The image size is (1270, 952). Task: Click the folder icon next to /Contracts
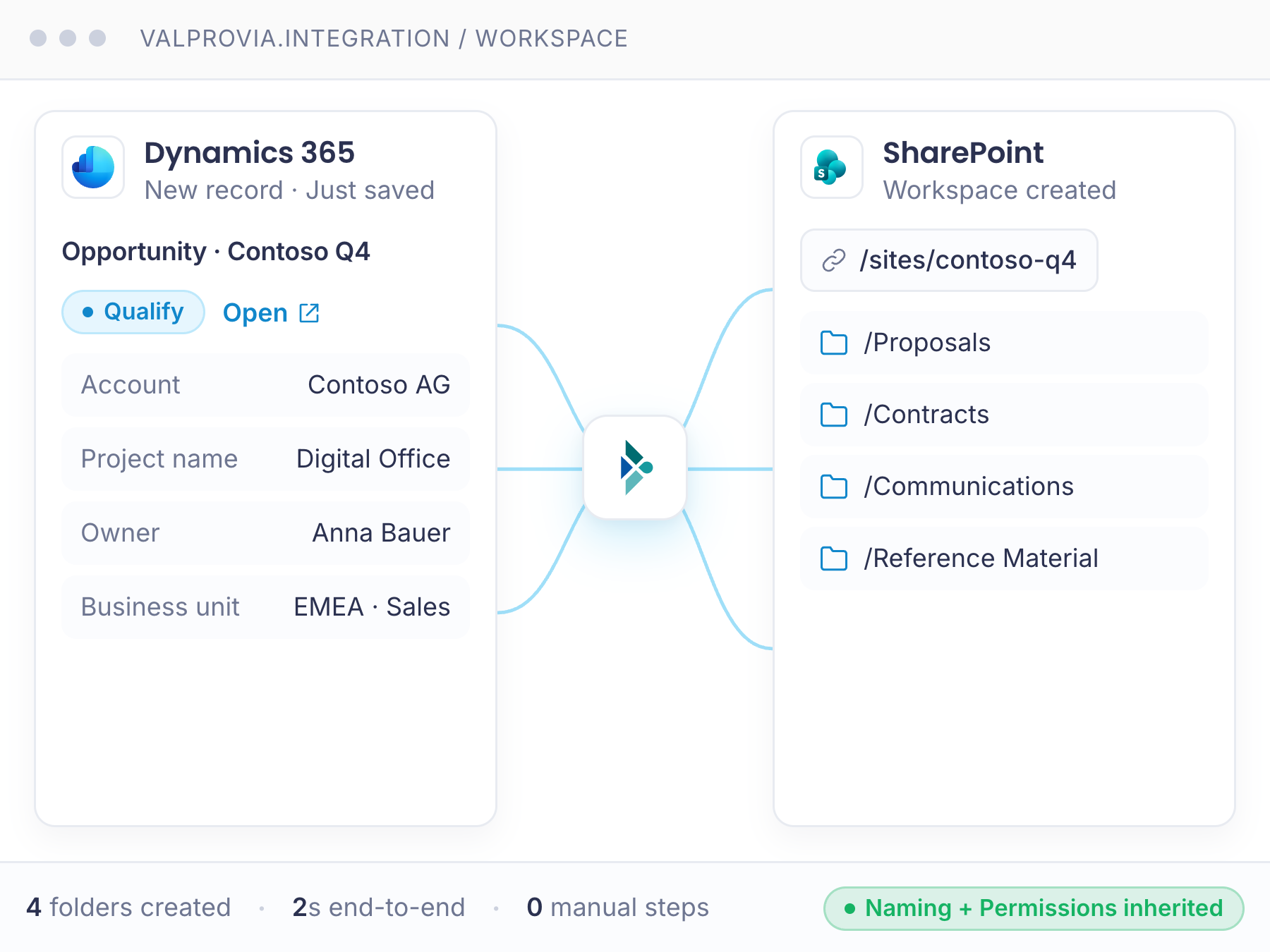tap(834, 415)
